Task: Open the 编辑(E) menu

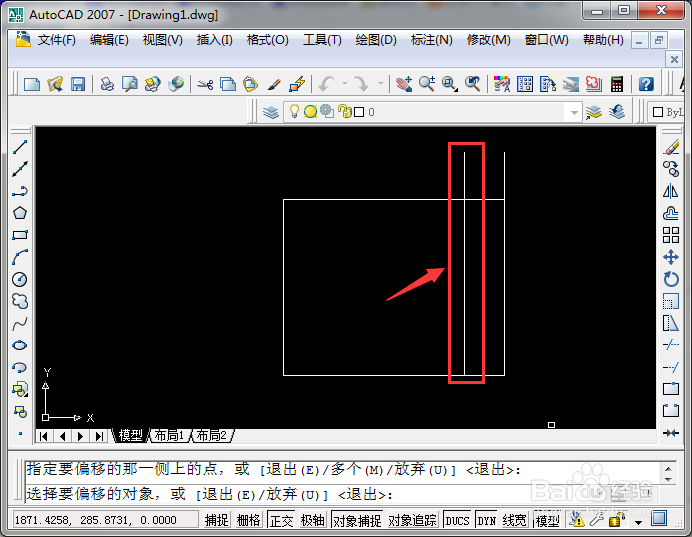Action: [109, 40]
